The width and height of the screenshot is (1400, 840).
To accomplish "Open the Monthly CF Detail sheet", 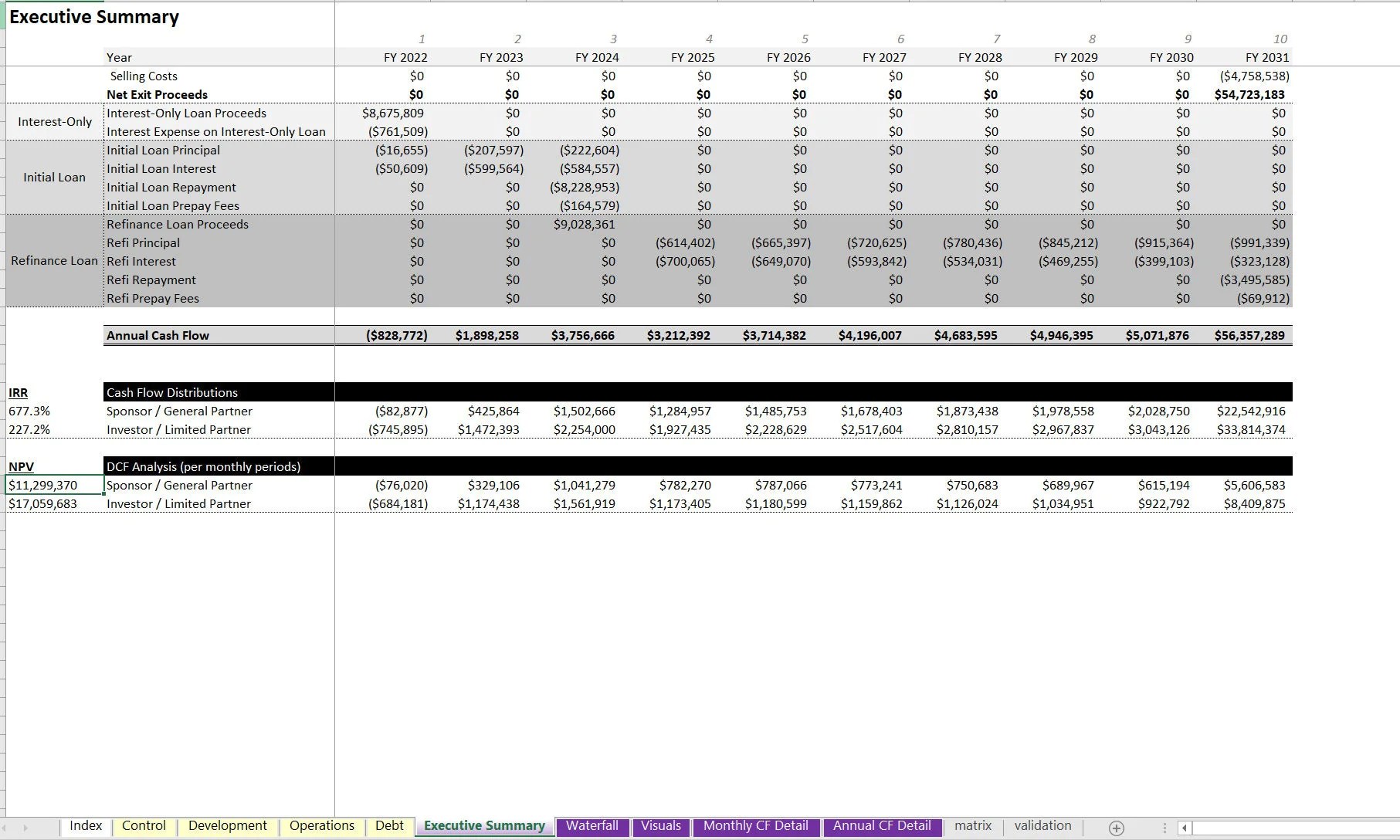I will (x=755, y=825).
